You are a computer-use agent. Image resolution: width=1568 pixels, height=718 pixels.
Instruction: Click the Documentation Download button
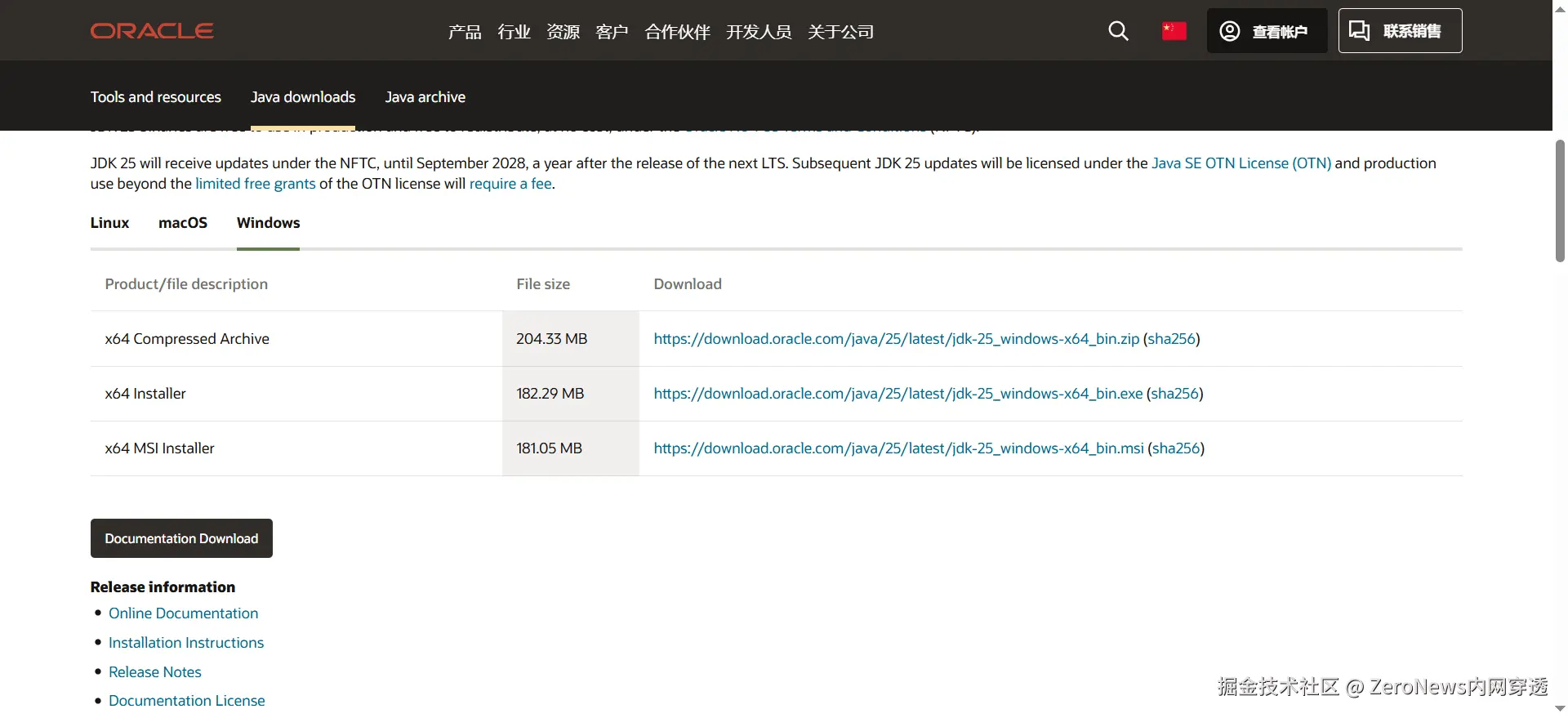[x=181, y=538]
